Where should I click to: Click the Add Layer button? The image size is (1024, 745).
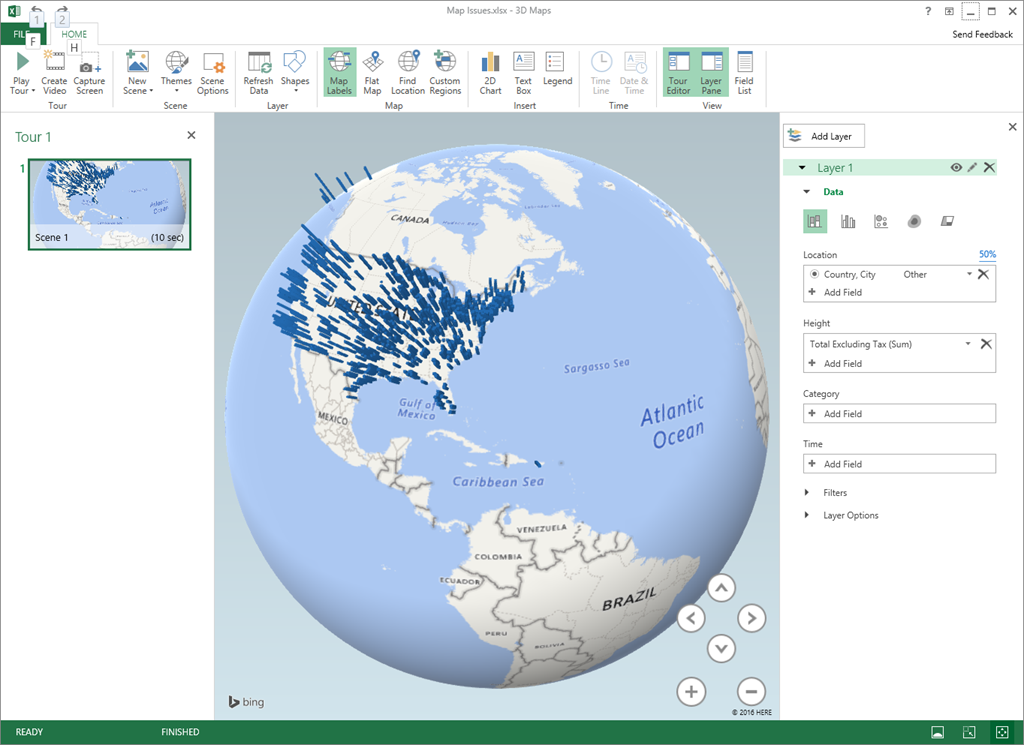point(823,135)
